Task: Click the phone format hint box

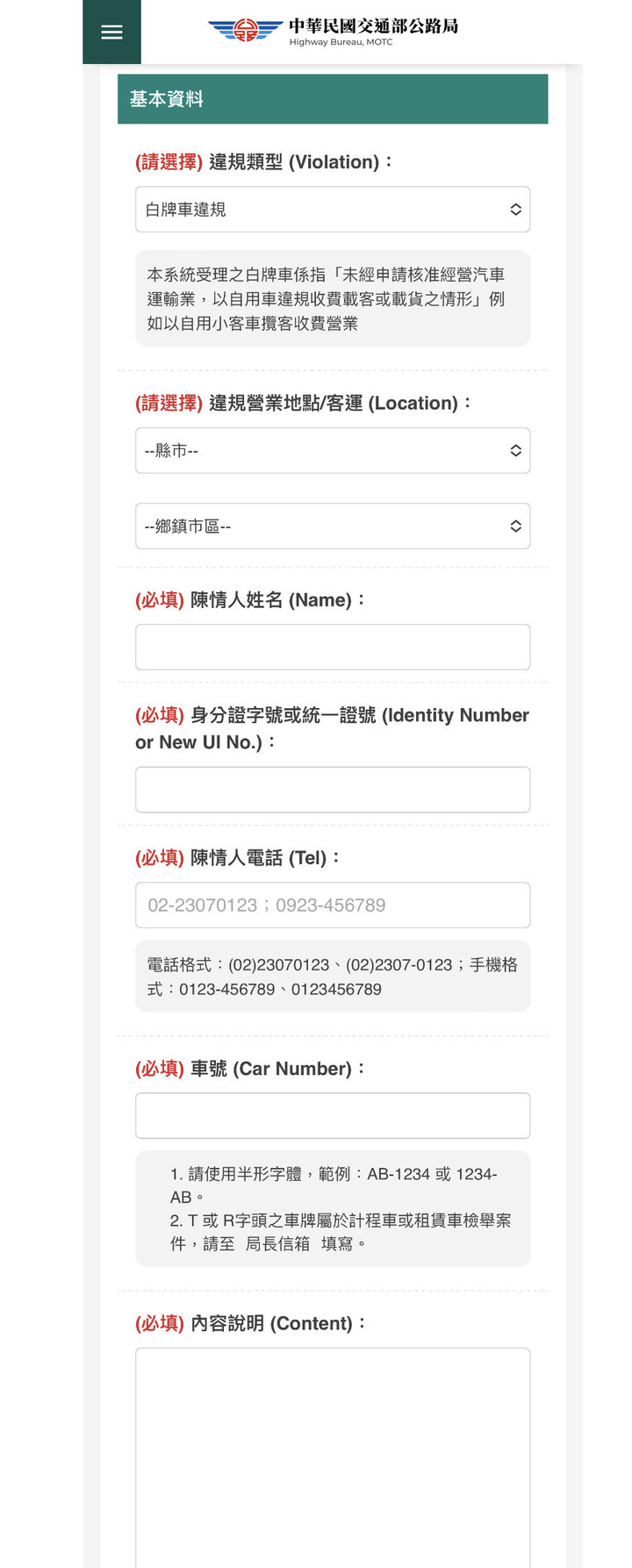Action: (x=332, y=976)
